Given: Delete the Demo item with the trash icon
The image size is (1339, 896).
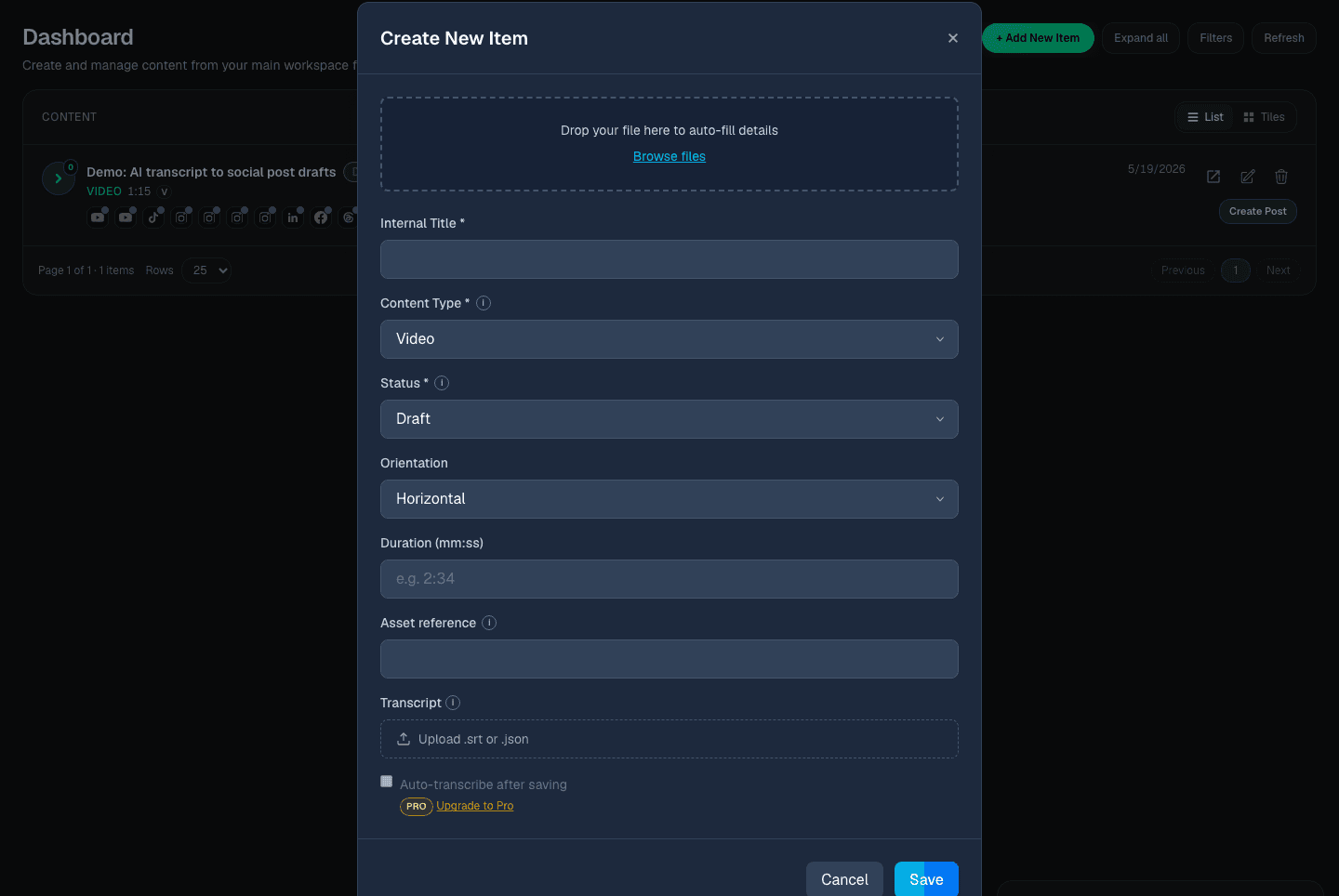Looking at the screenshot, I should tap(1281, 177).
